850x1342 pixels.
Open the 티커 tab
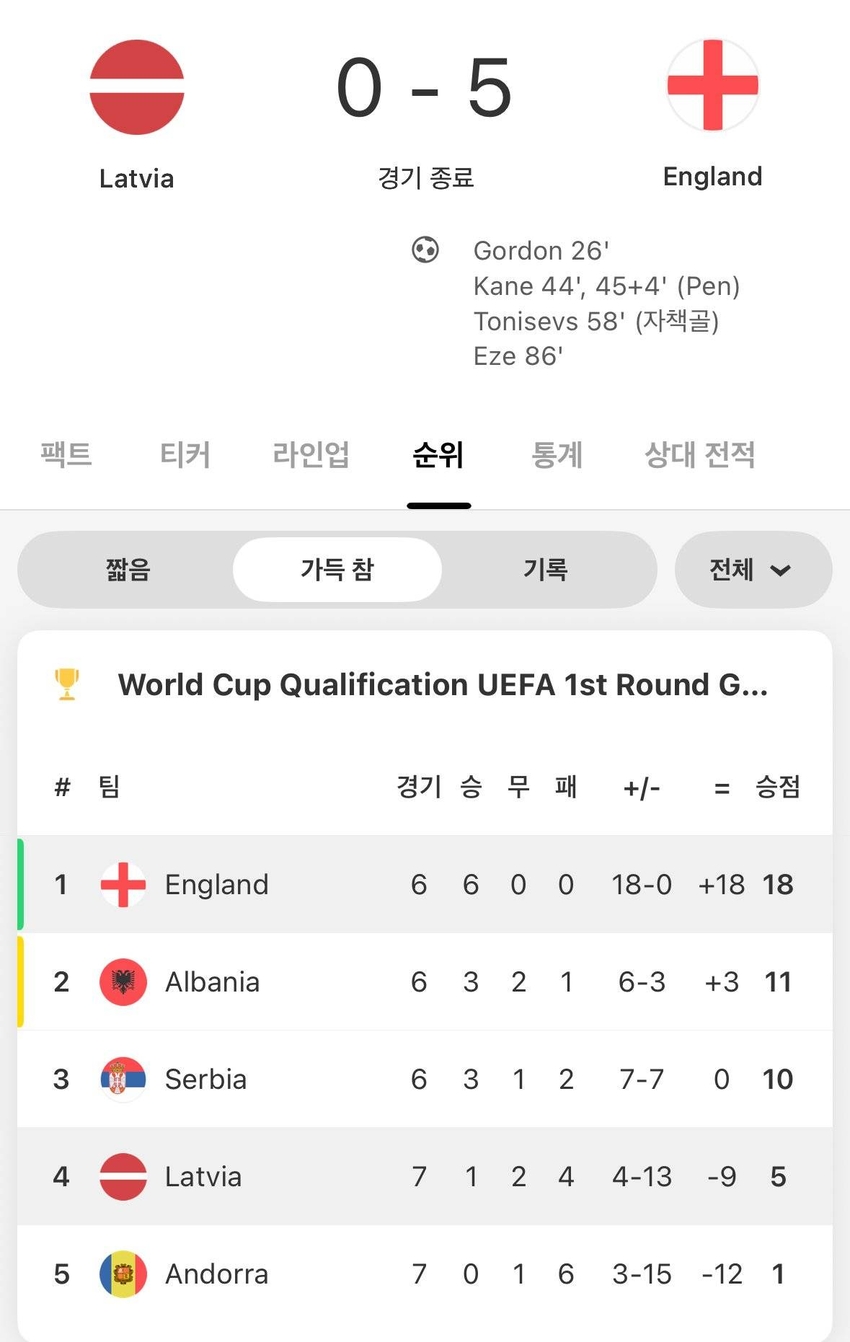click(185, 456)
